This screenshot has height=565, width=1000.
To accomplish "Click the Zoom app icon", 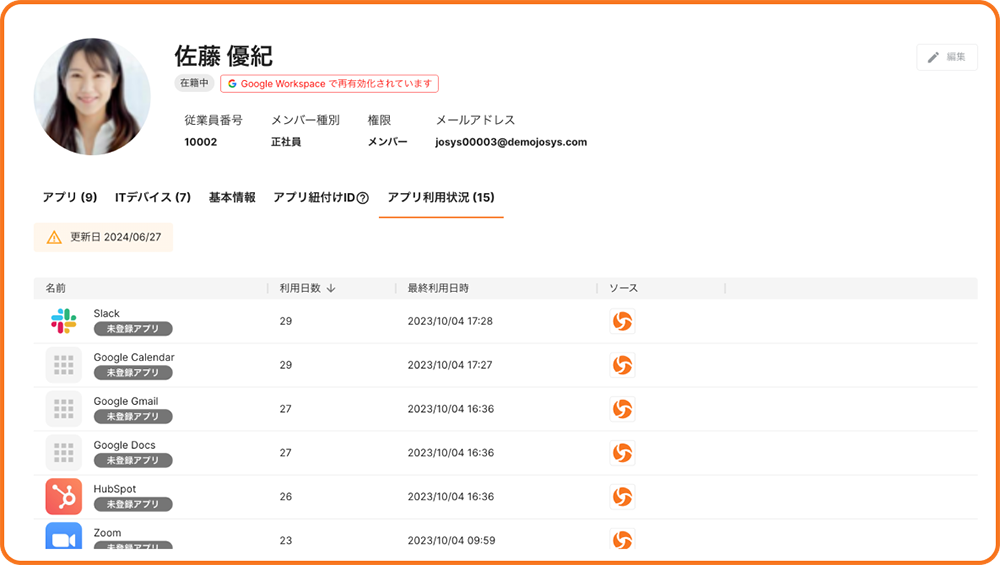I will (64, 538).
